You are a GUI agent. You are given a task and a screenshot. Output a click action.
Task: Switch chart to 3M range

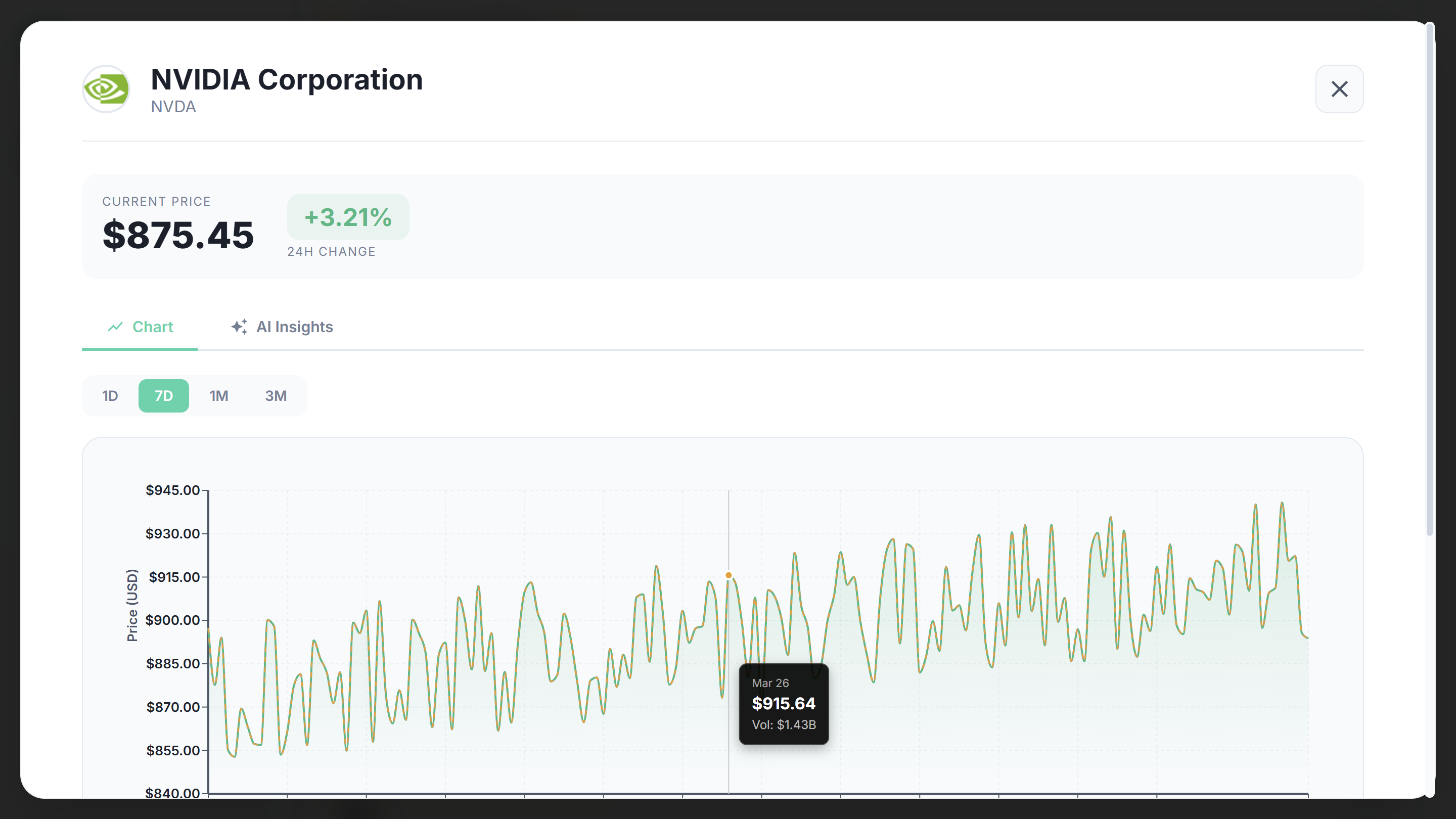[x=276, y=396]
